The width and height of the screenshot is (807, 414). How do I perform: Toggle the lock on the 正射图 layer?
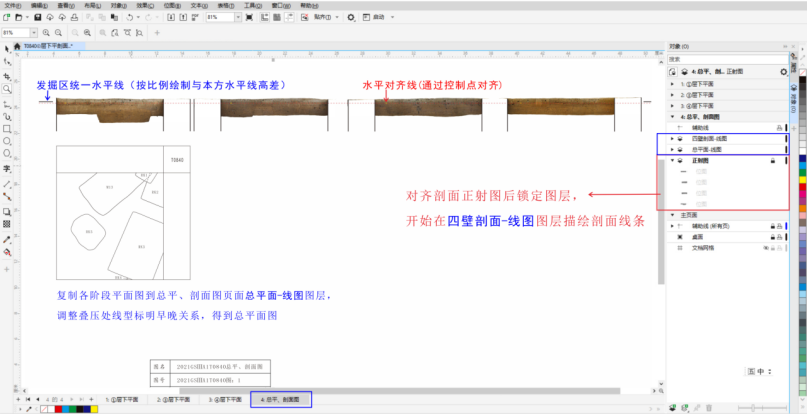(x=774, y=160)
